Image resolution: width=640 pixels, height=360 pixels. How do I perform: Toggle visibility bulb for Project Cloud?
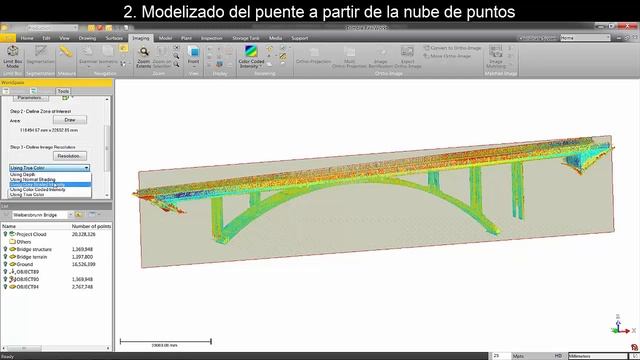click(5, 234)
